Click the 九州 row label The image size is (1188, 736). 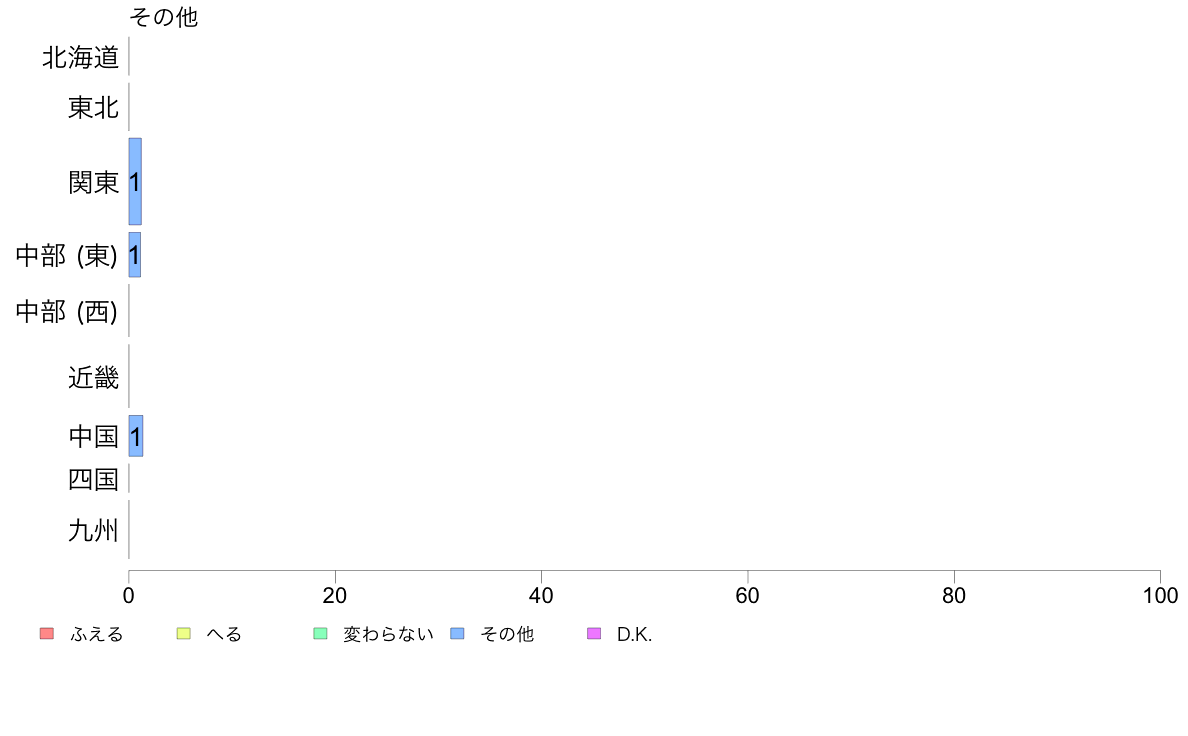tap(94, 530)
